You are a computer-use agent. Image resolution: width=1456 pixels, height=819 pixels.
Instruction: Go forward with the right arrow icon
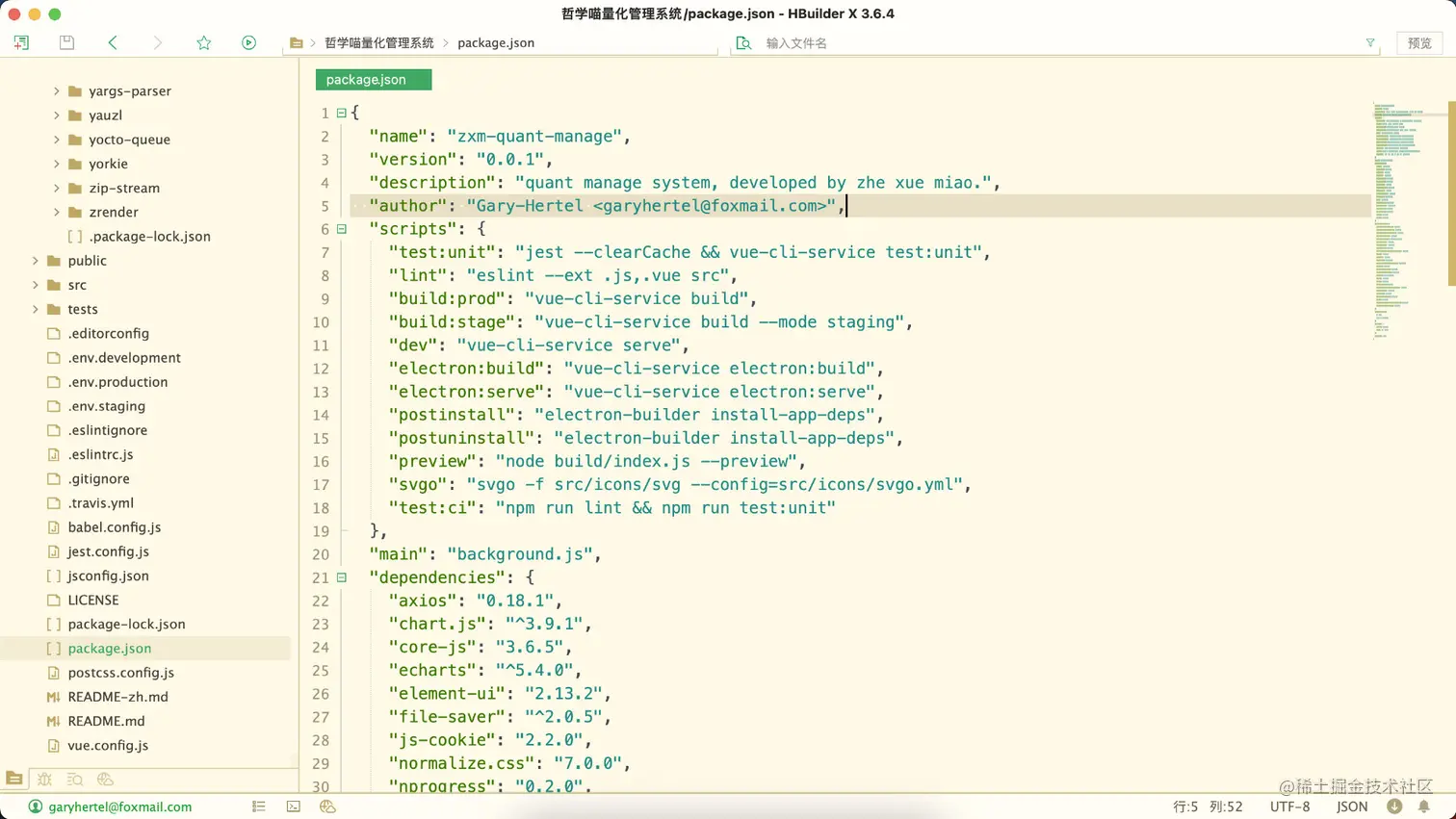tap(158, 42)
